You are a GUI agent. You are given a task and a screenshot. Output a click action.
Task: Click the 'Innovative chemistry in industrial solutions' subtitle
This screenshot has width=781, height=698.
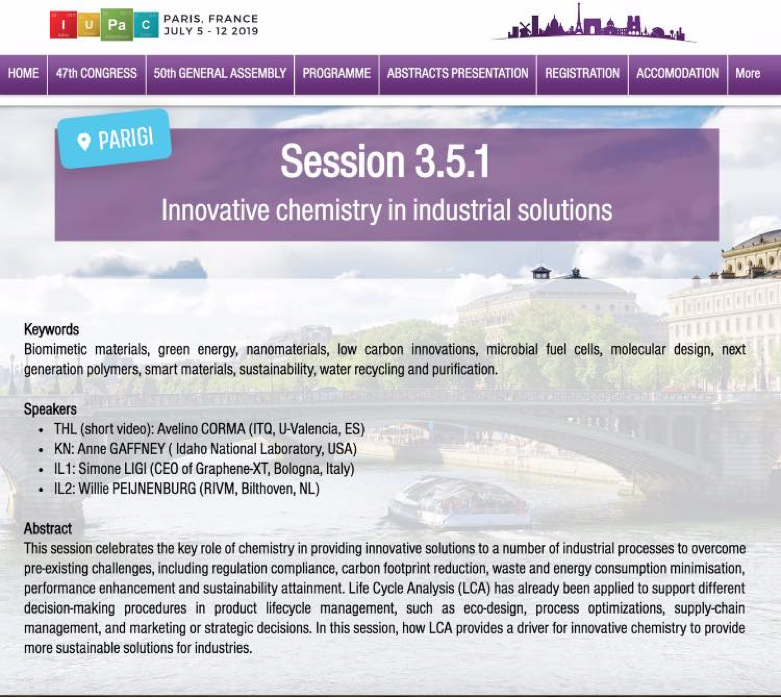[386, 211]
